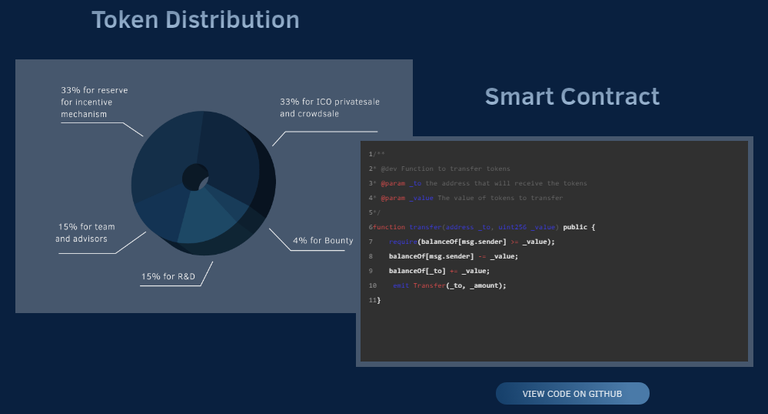The image size is (768, 414).
Task: Click the '4% for Bounty' label
Action: 323,241
